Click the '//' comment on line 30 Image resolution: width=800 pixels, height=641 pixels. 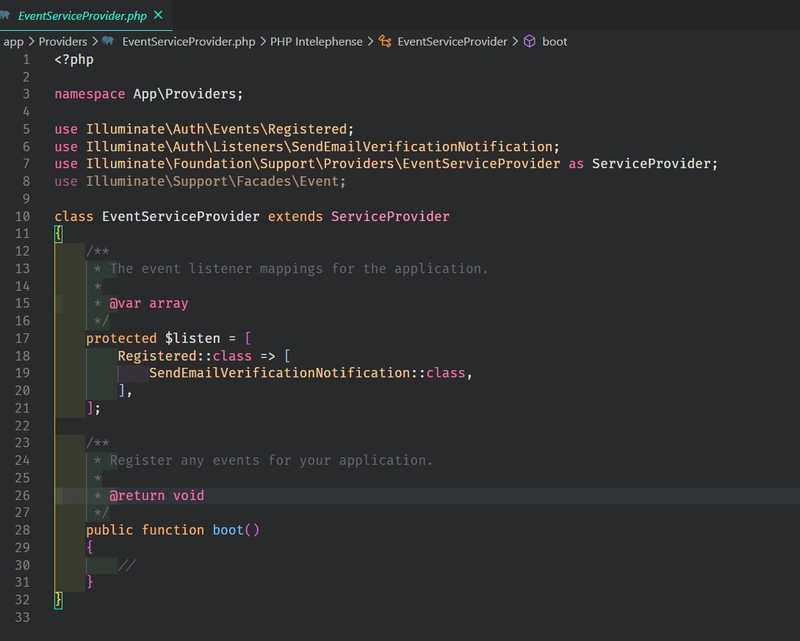pyautogui.click(x=127, y=565)
